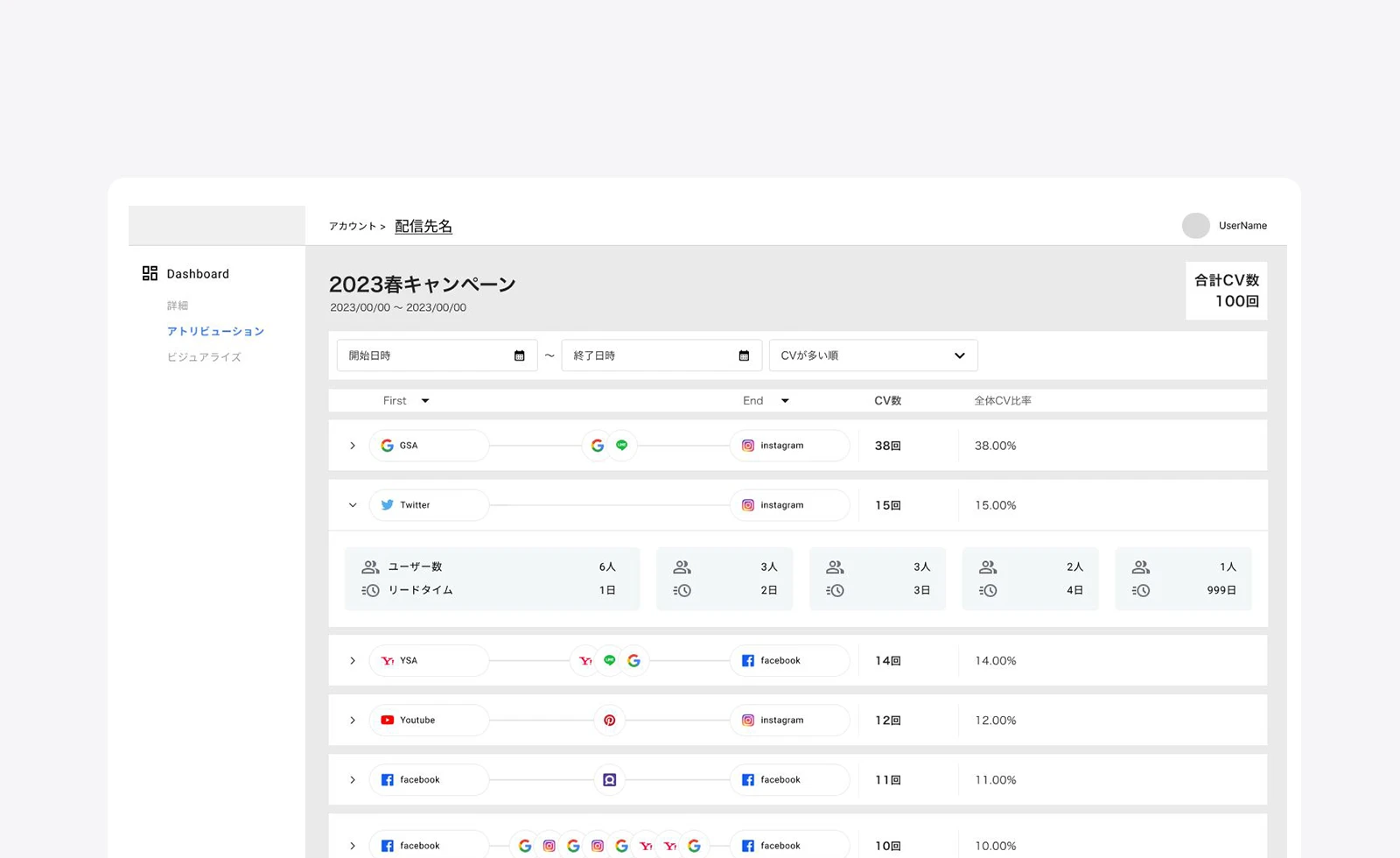Viewport: 1400px width, 858px height.
Task: Click the 15.00% ratio value
Action: tap(996, 505)
